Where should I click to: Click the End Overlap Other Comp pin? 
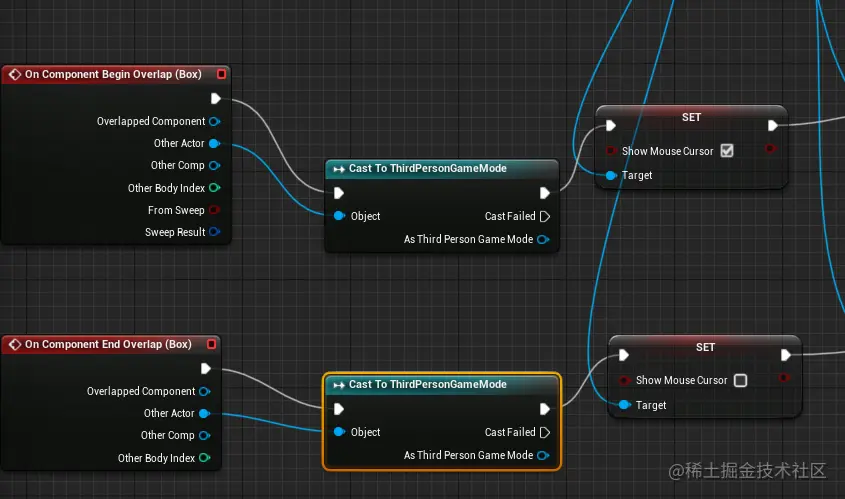coord(204,435)
